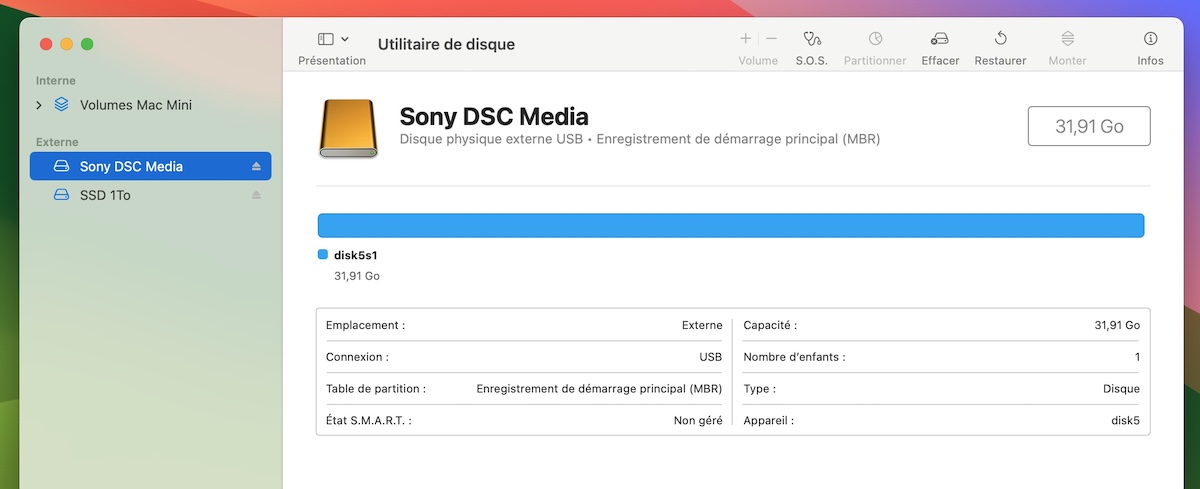
Task: Add a volume with the plus icon
Action: [745, 39]
